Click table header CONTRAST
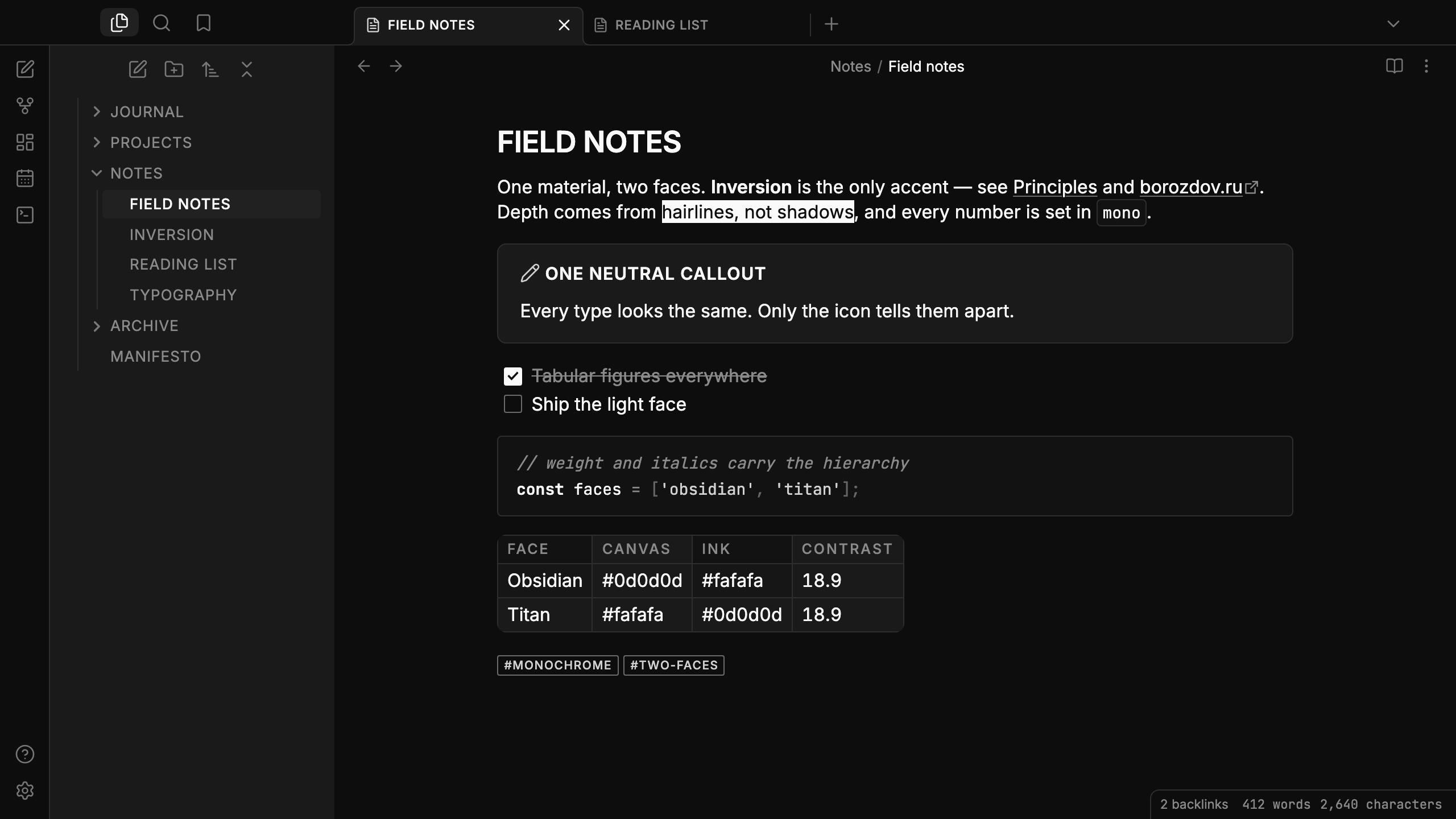1456x819 pixels. 847,549
